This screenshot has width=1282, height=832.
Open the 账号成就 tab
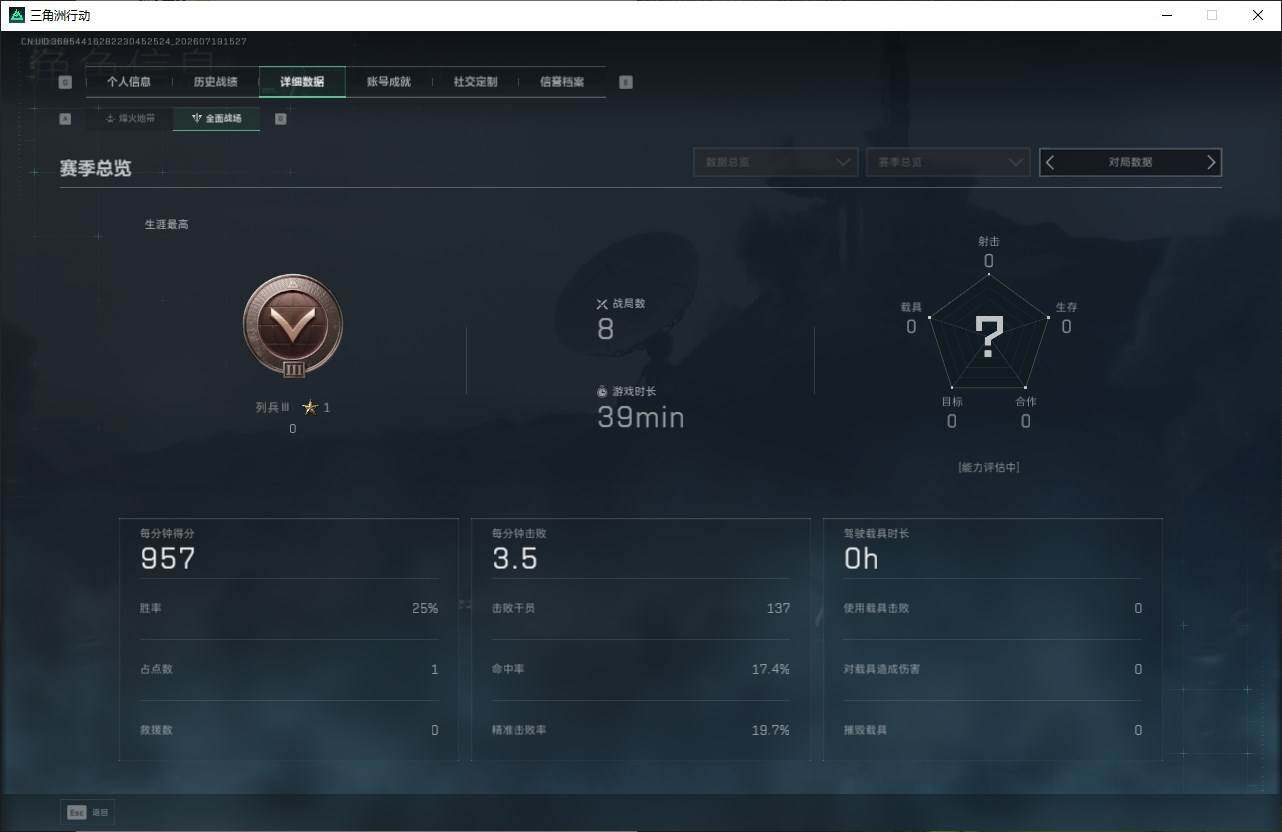tap(389, 82)
